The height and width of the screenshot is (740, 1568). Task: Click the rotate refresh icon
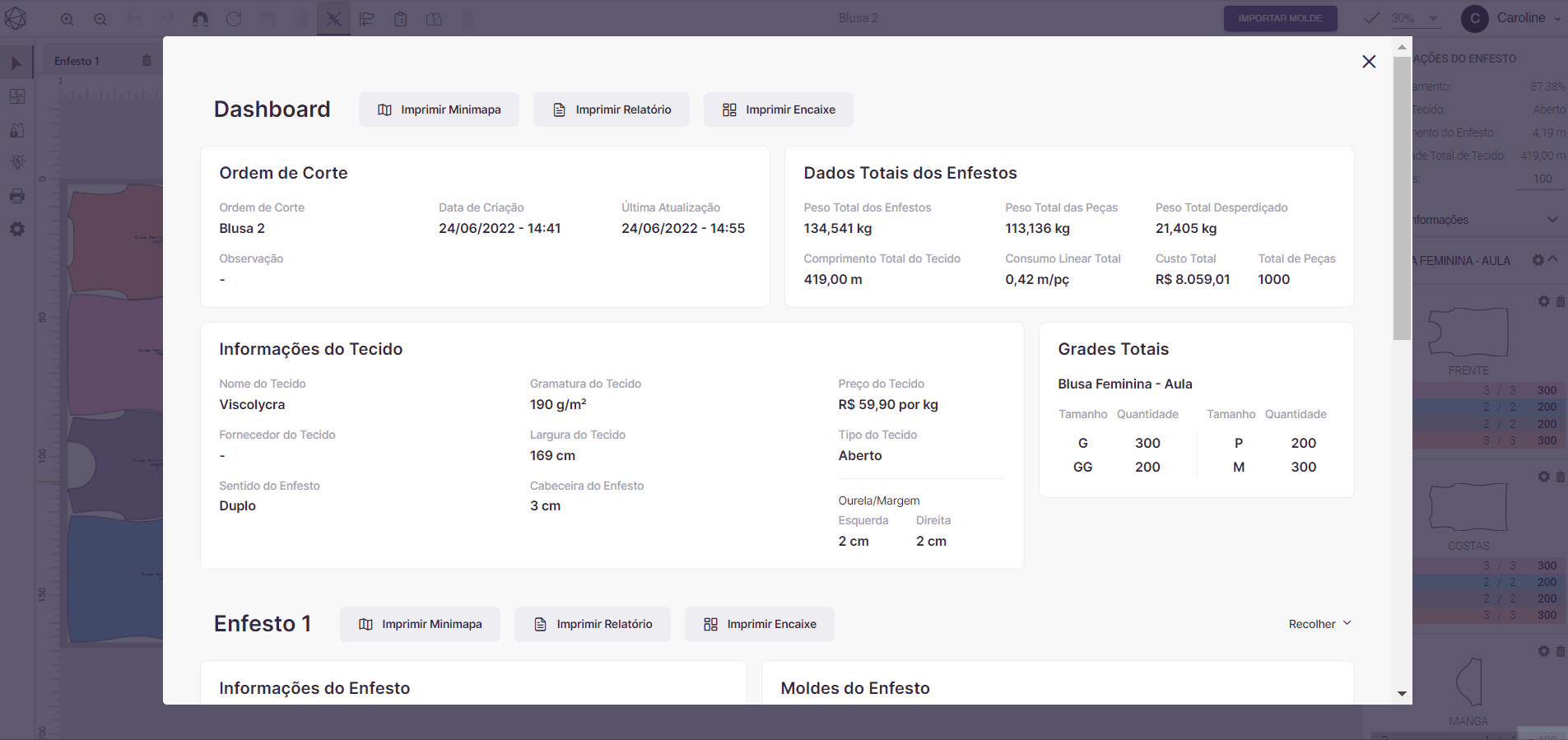pyautogui.click(x=234, y=19)
